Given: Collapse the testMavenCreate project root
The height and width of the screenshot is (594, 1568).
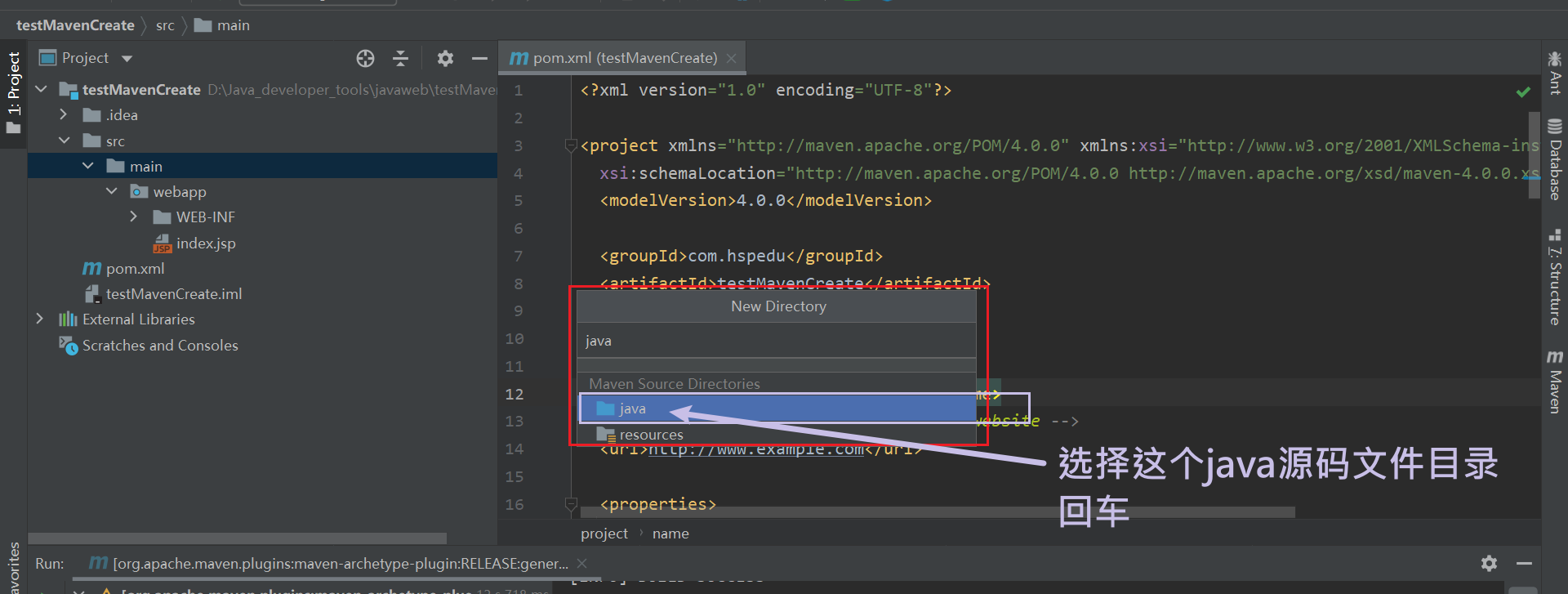Looking at the screenshot, I should (41, 89).
